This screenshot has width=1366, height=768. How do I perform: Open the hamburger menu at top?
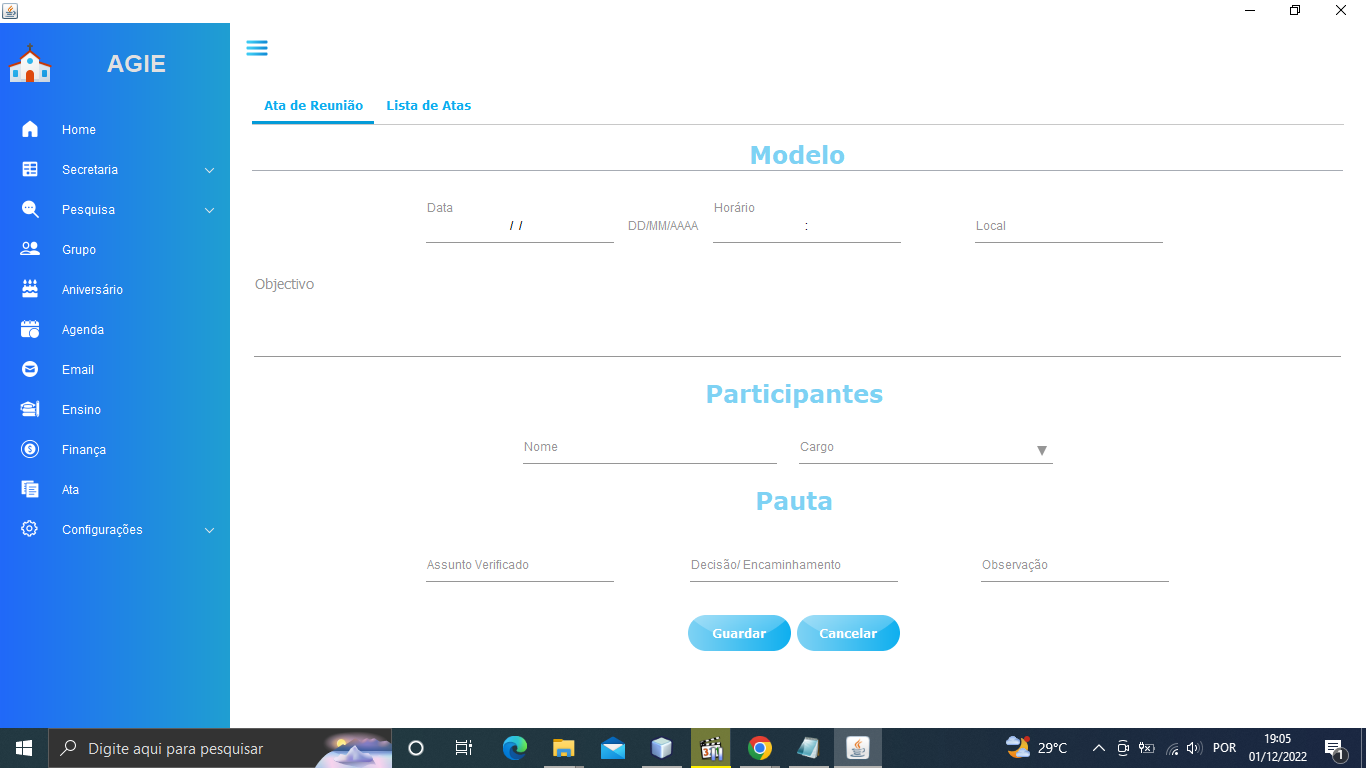tap(257, 47)
